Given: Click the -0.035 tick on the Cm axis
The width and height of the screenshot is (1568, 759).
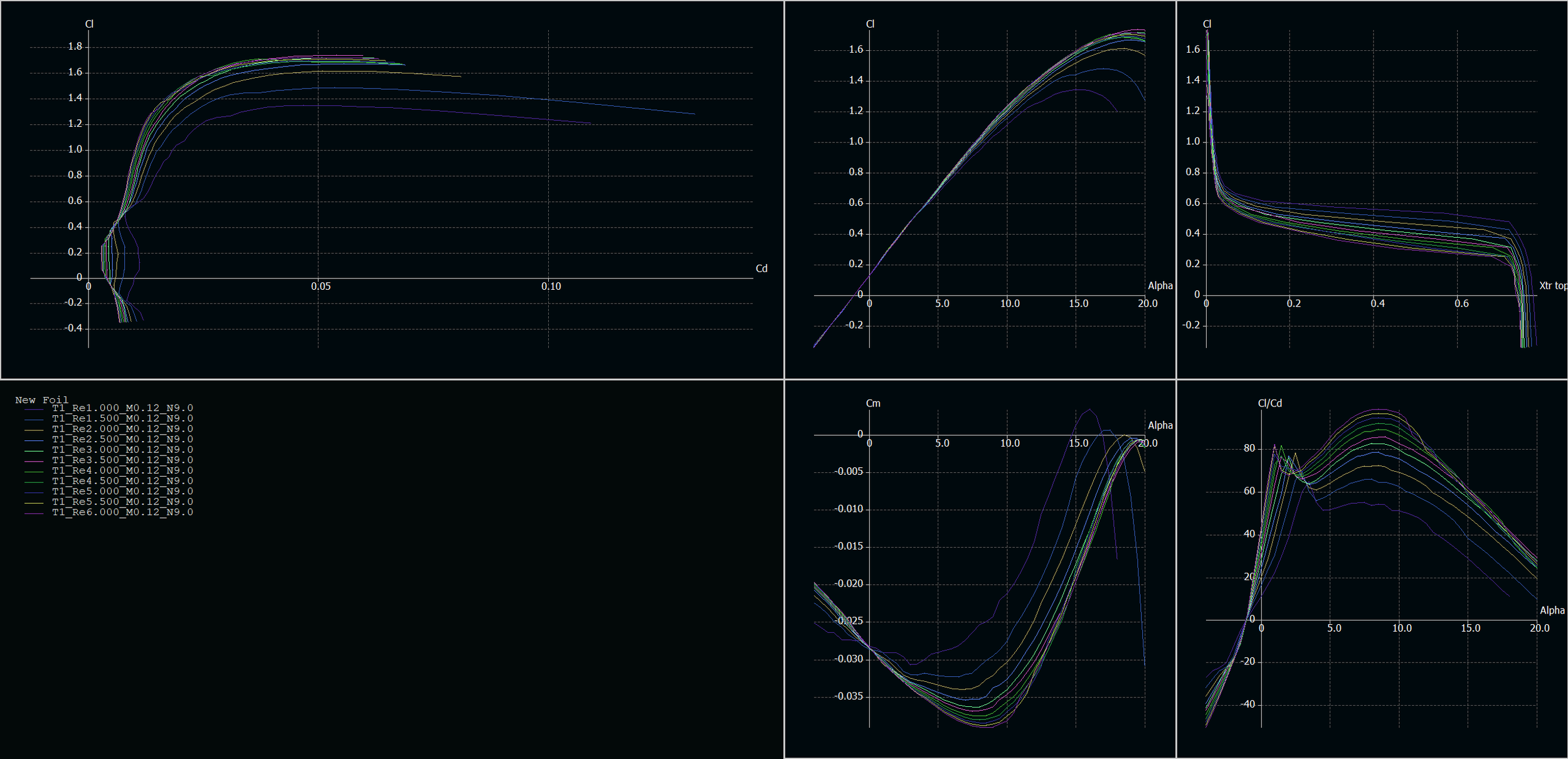Looking at the screenshot, I should click(x=848, y=696).
